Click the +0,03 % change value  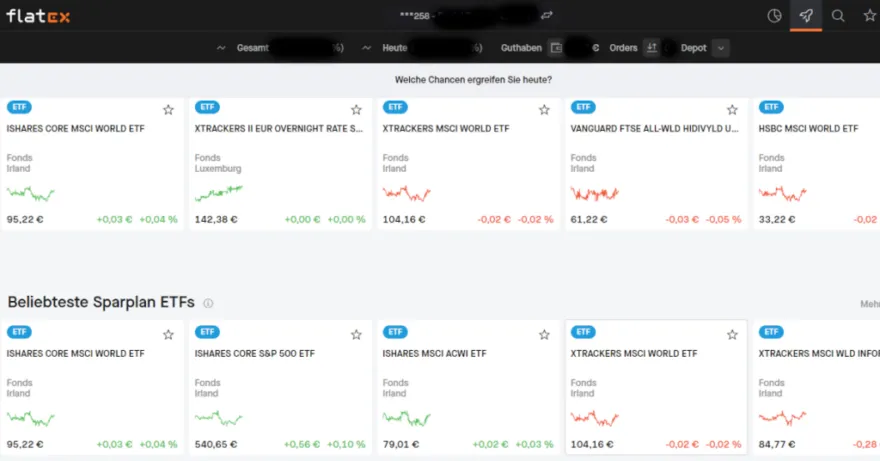(x=534, y=445)
